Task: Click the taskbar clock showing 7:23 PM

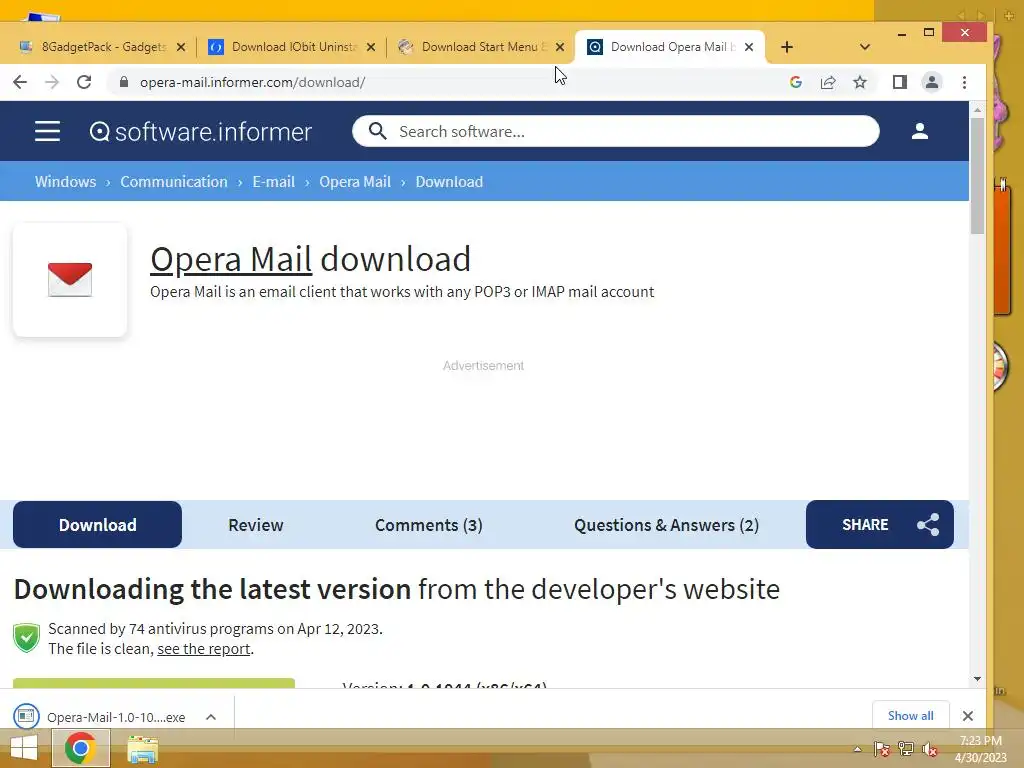Action: (x=980, y=749)
